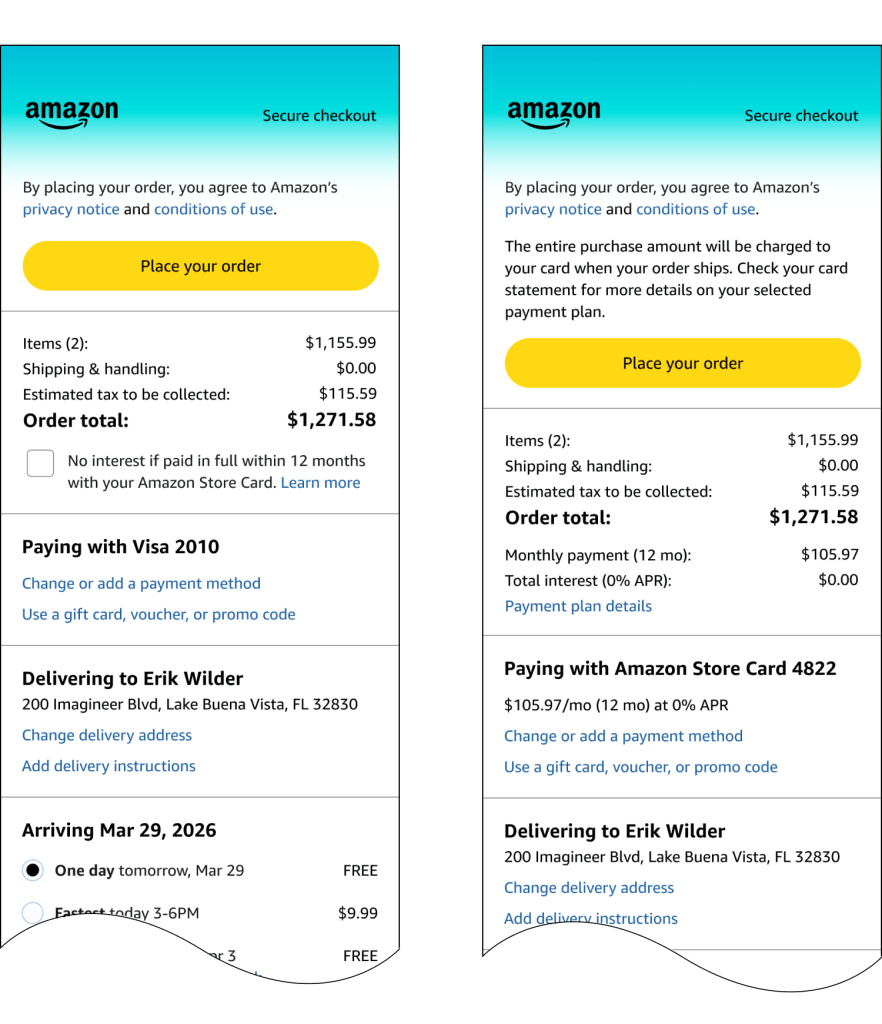Viewport: 882px width, 1024px height.
Task: Change payment method under Amazon Store Card 4822
Action: point(623,736)
